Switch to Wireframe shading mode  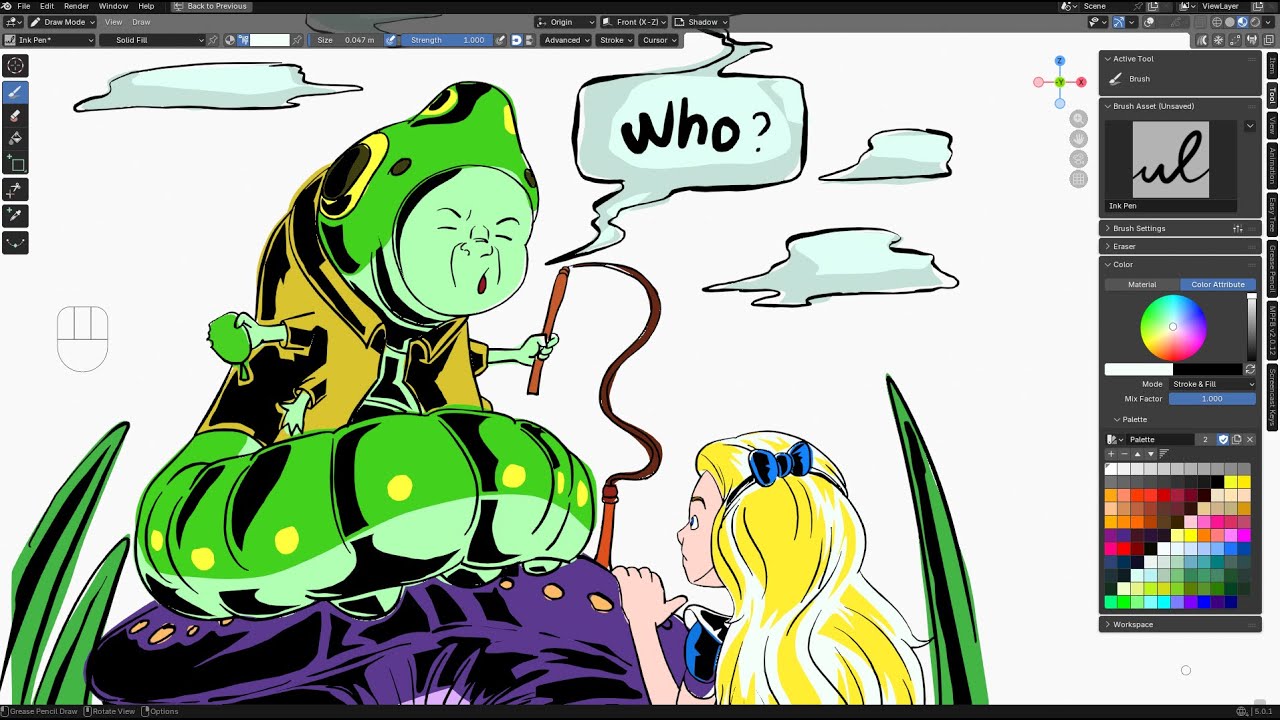[1218, 22]
